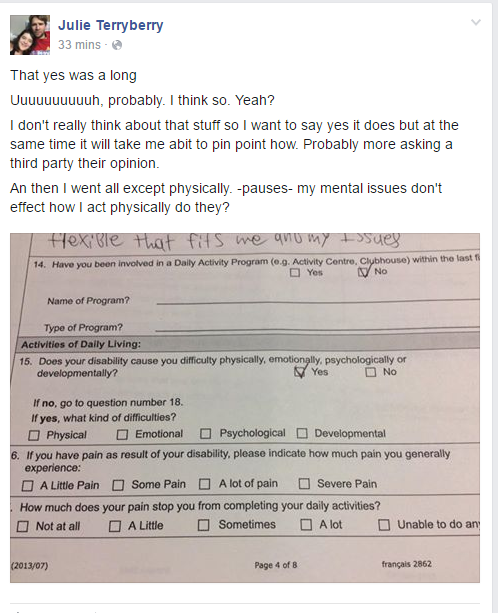Select the Some Pain checkbox
This screenshot has width=498, height=613.
(x=118, y=485)
